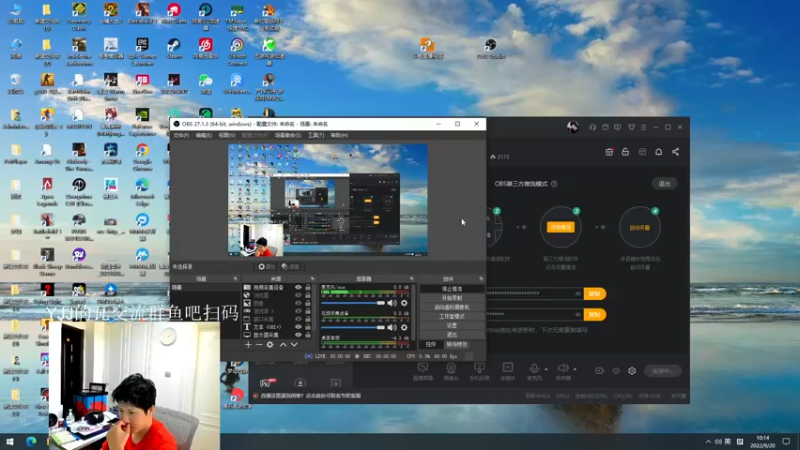Lock the display capture source
The image size is (800, 450).
click(308, 335)
